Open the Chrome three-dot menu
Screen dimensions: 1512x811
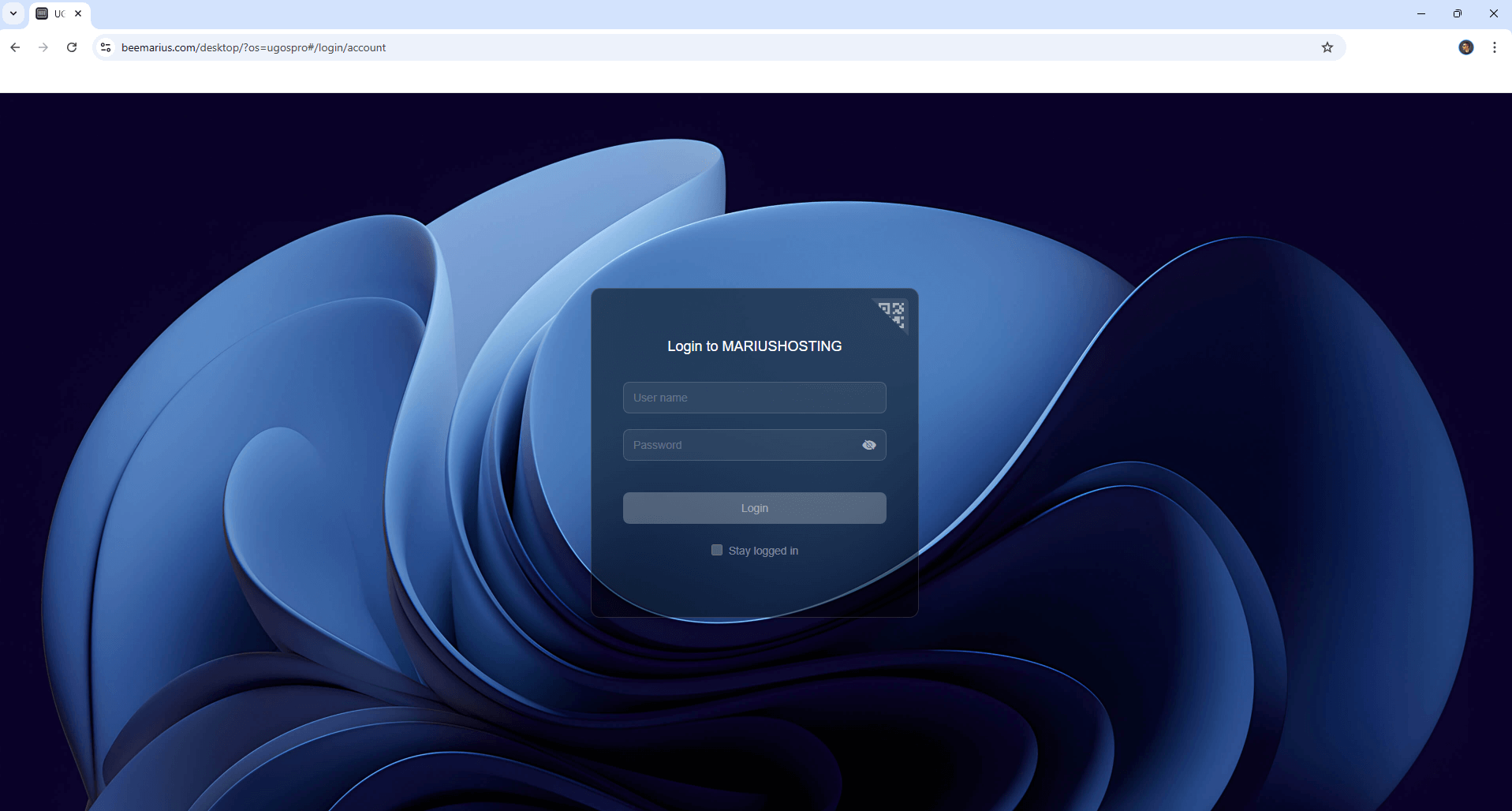pos(1494,47)
